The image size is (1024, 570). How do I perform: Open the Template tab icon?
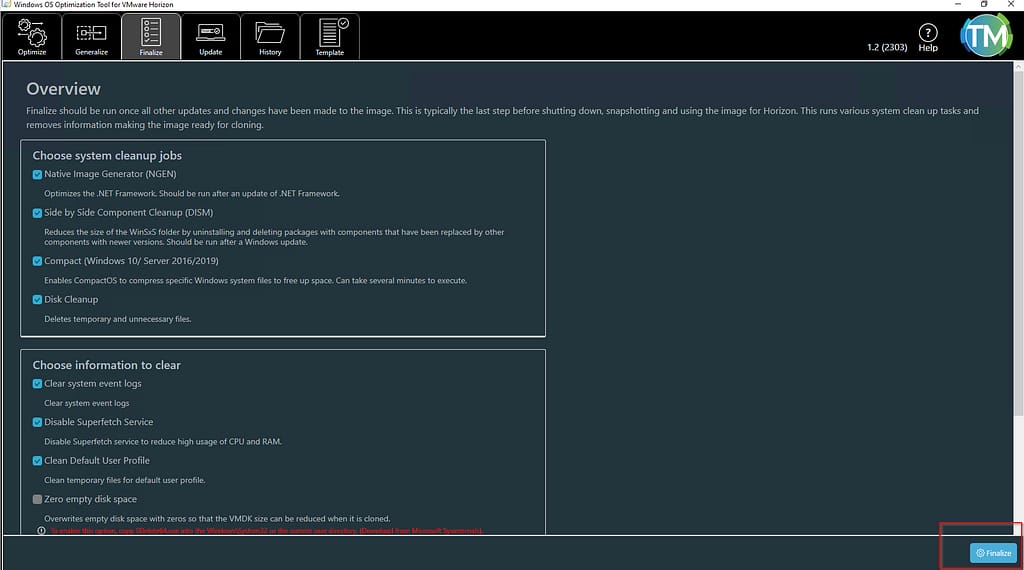tap(330, 37)
